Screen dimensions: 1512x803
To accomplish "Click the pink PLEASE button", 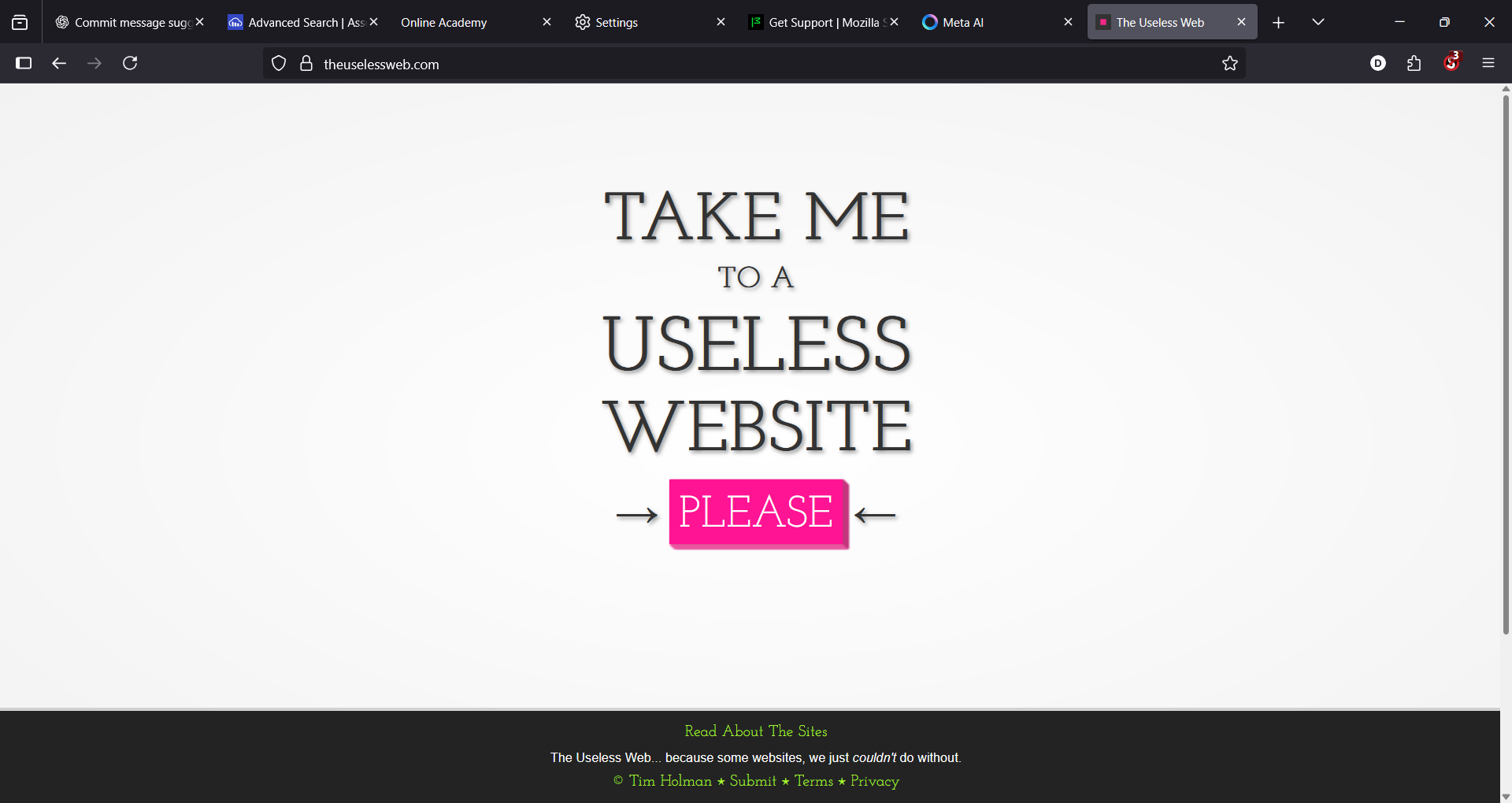I will (x=758, y=513).
